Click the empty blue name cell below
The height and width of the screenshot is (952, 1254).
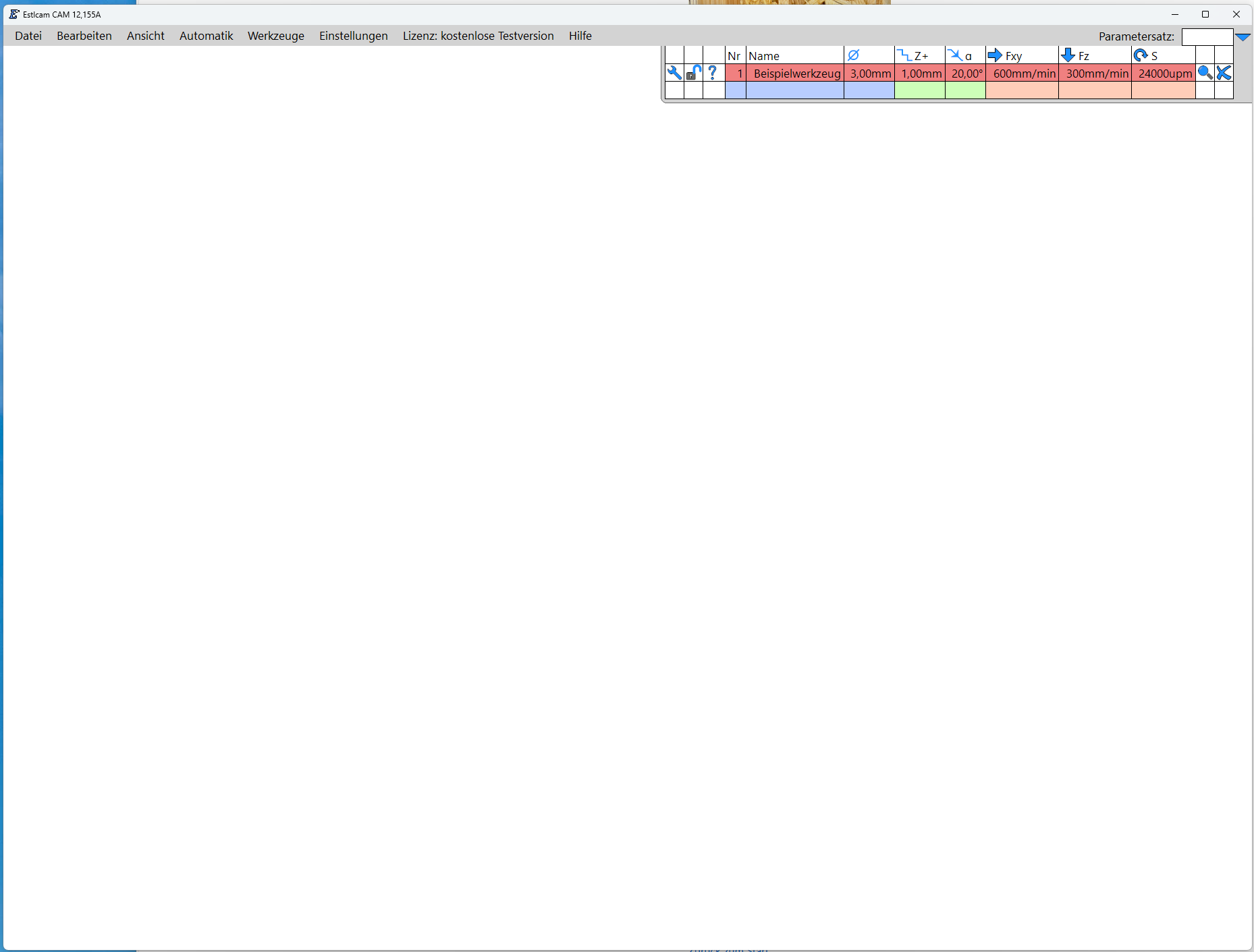coord(794,90)
